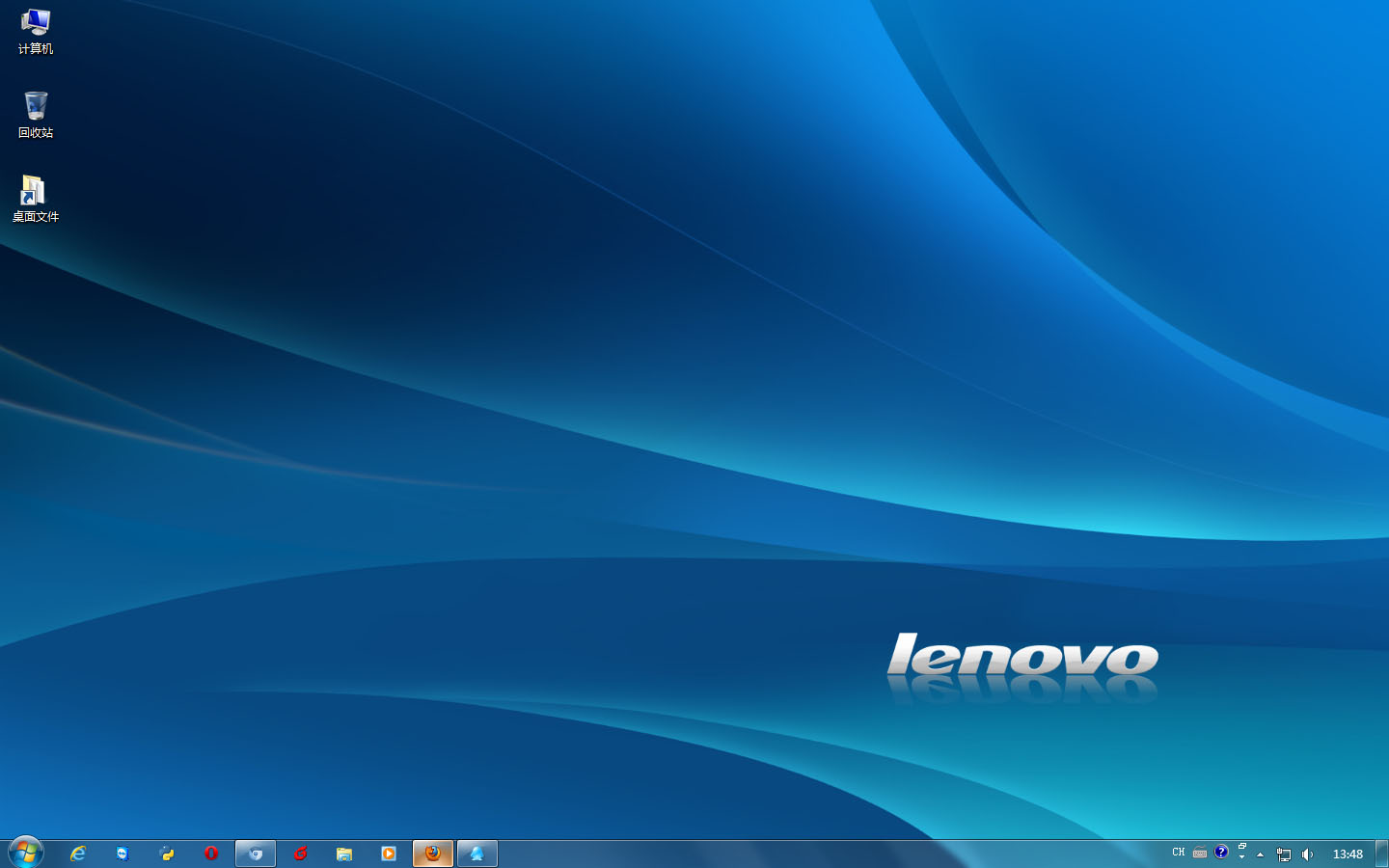
Task: Switch to the Firefox taskbar window
Action: click(433, 854)
